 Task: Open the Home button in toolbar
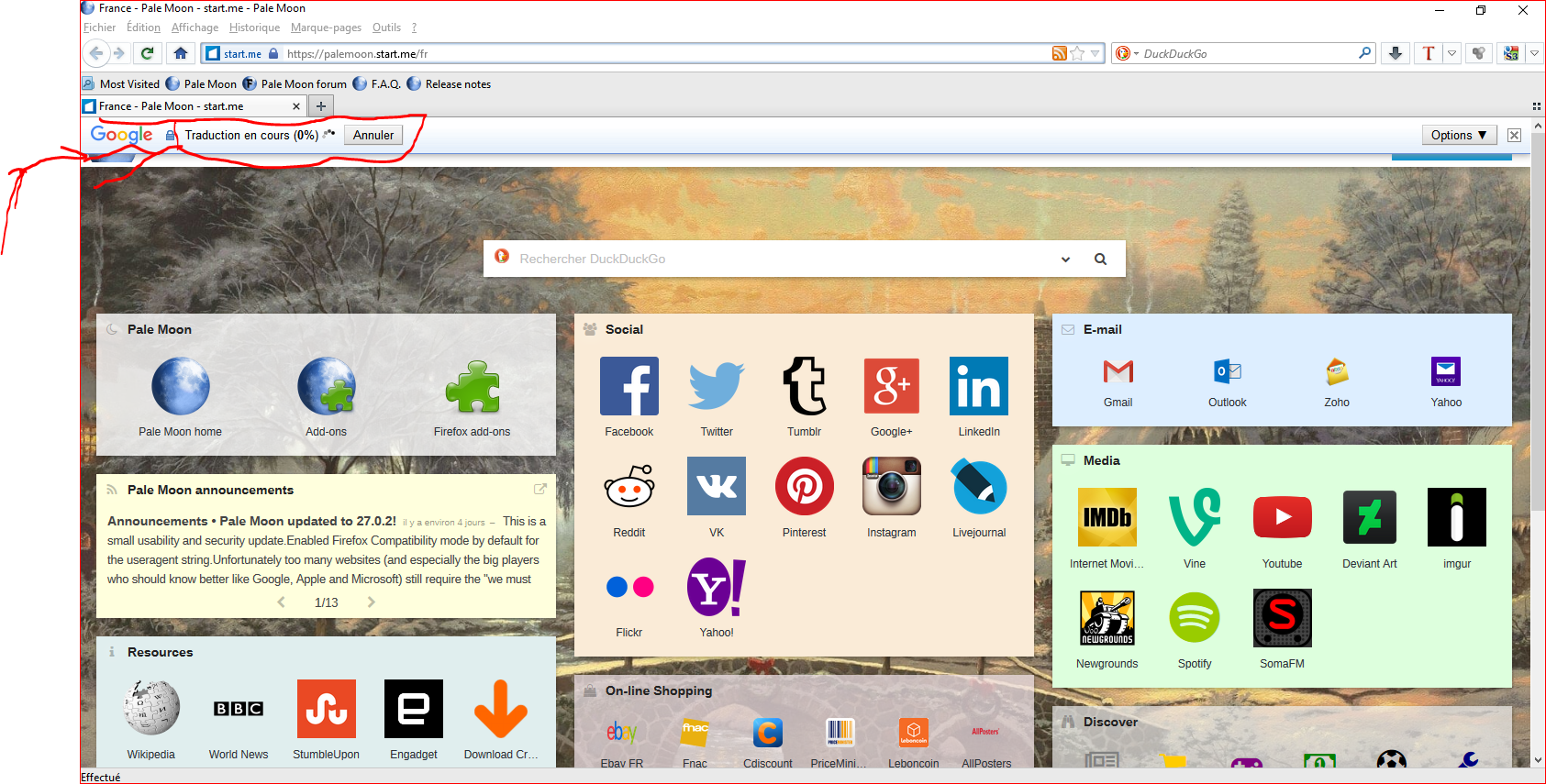tap(181, 53)
